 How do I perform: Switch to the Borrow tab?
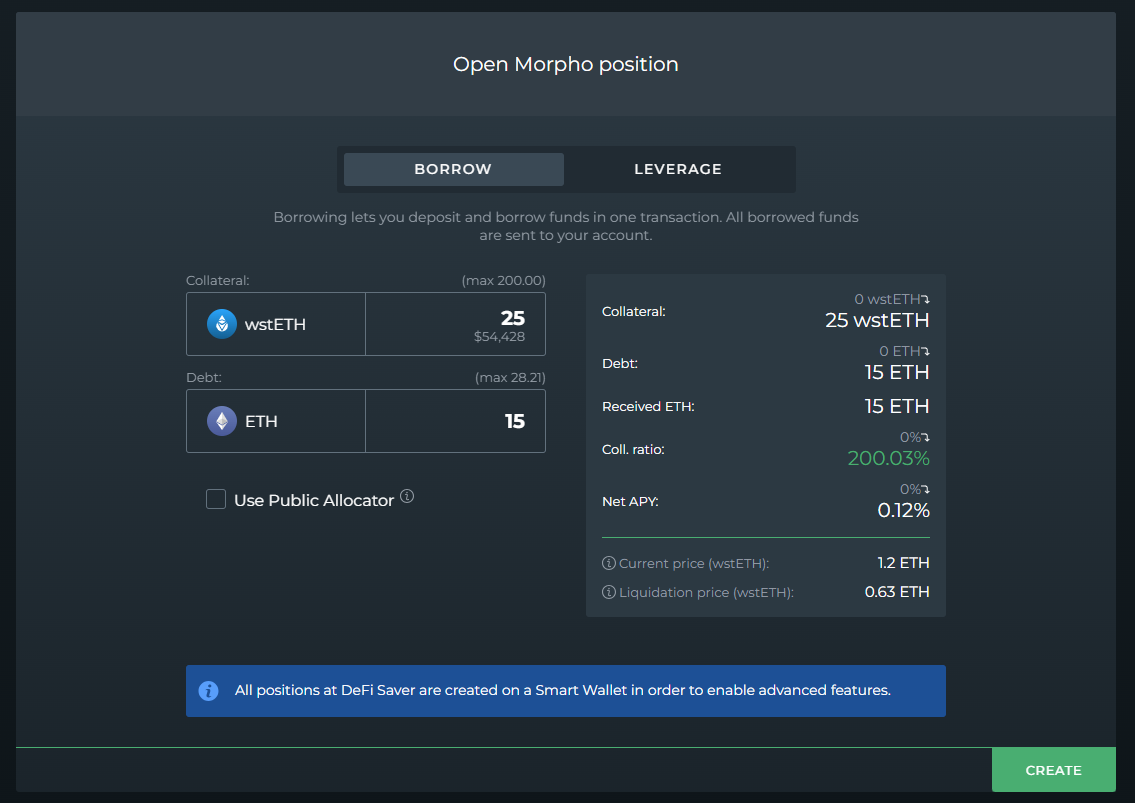point(453,169)
